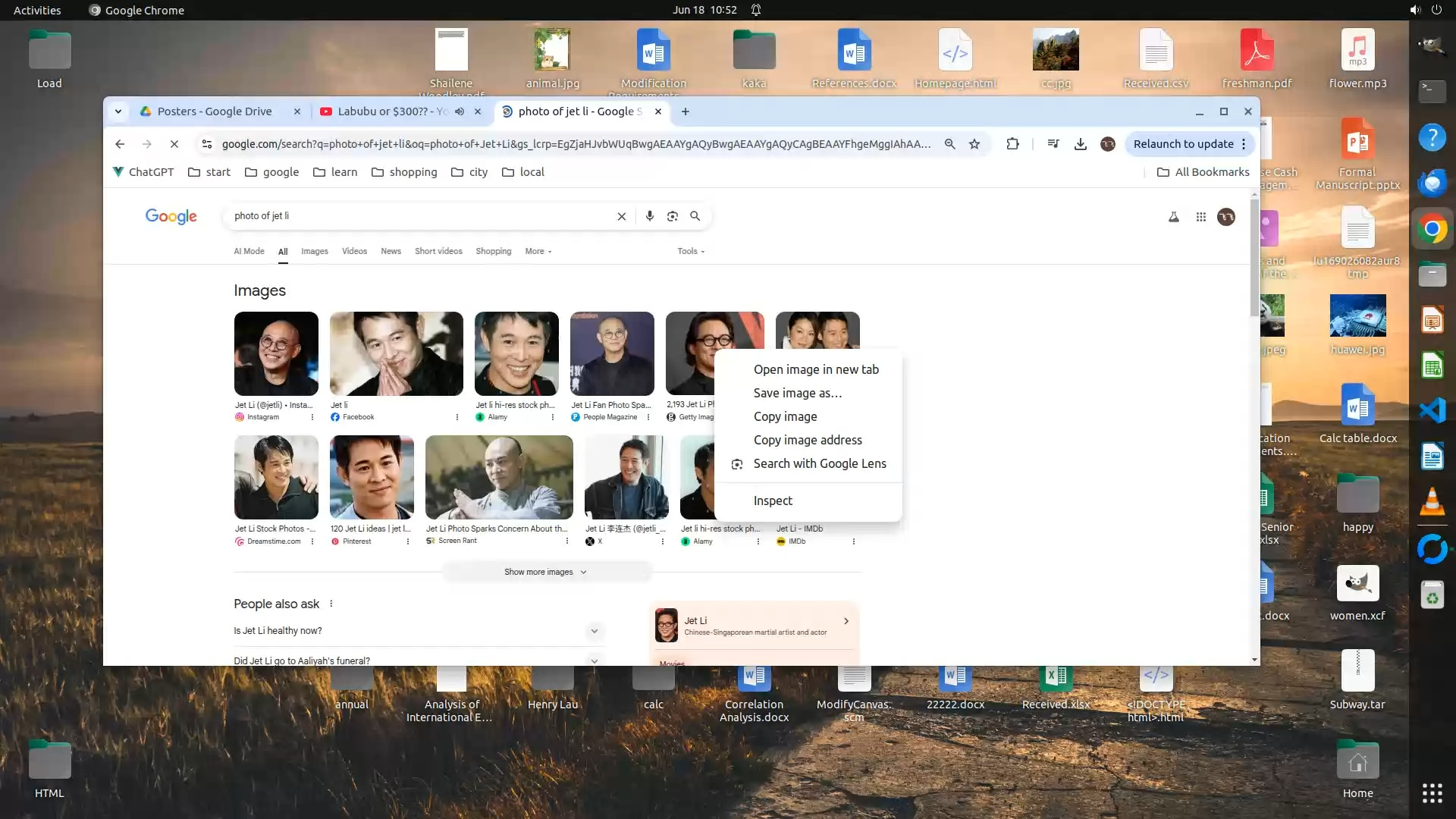Switch to the Images search tab

point(314,251)
